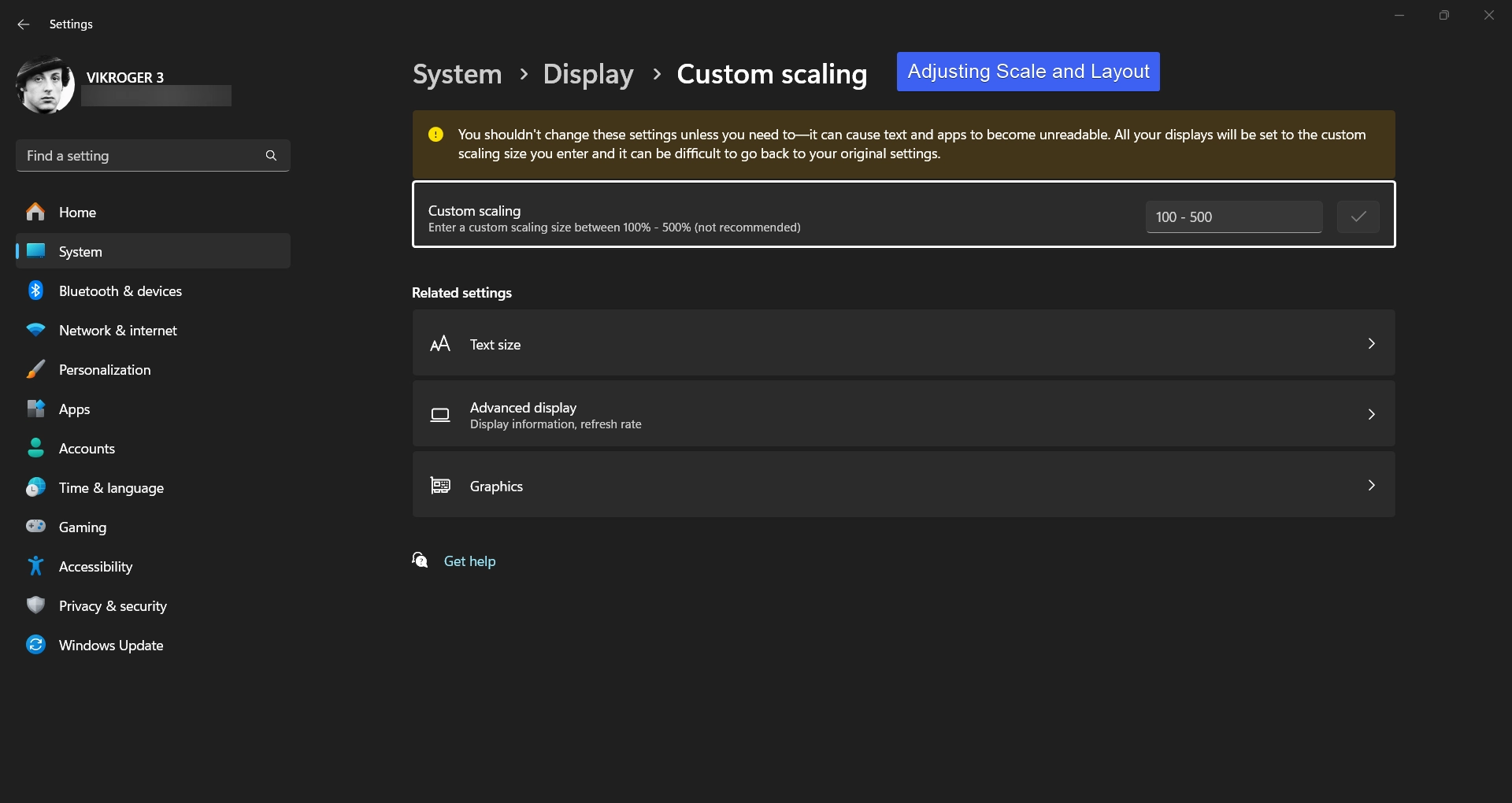Open the Graphics settings
1512x803 pixels.
coord(903,484)
